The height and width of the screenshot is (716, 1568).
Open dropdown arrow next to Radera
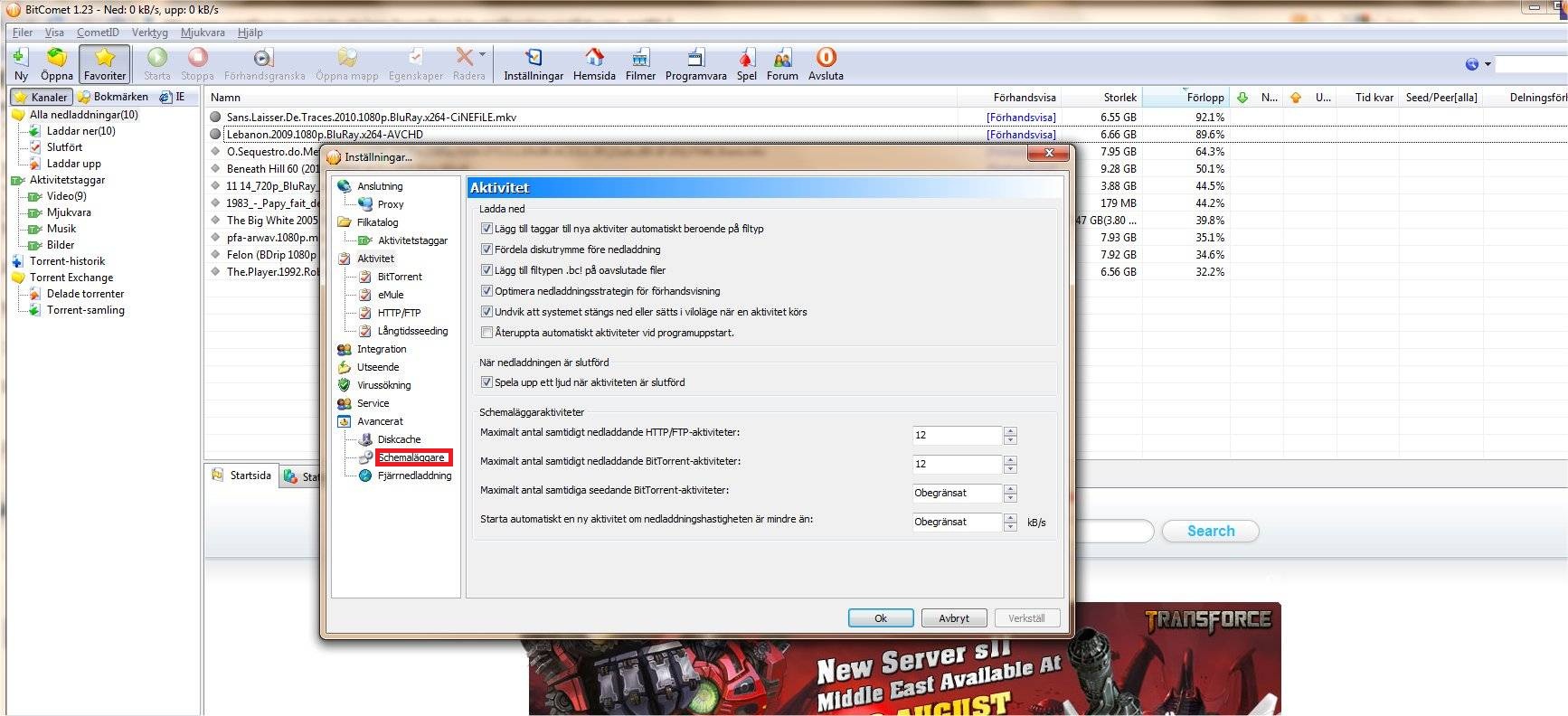(483, 54)
